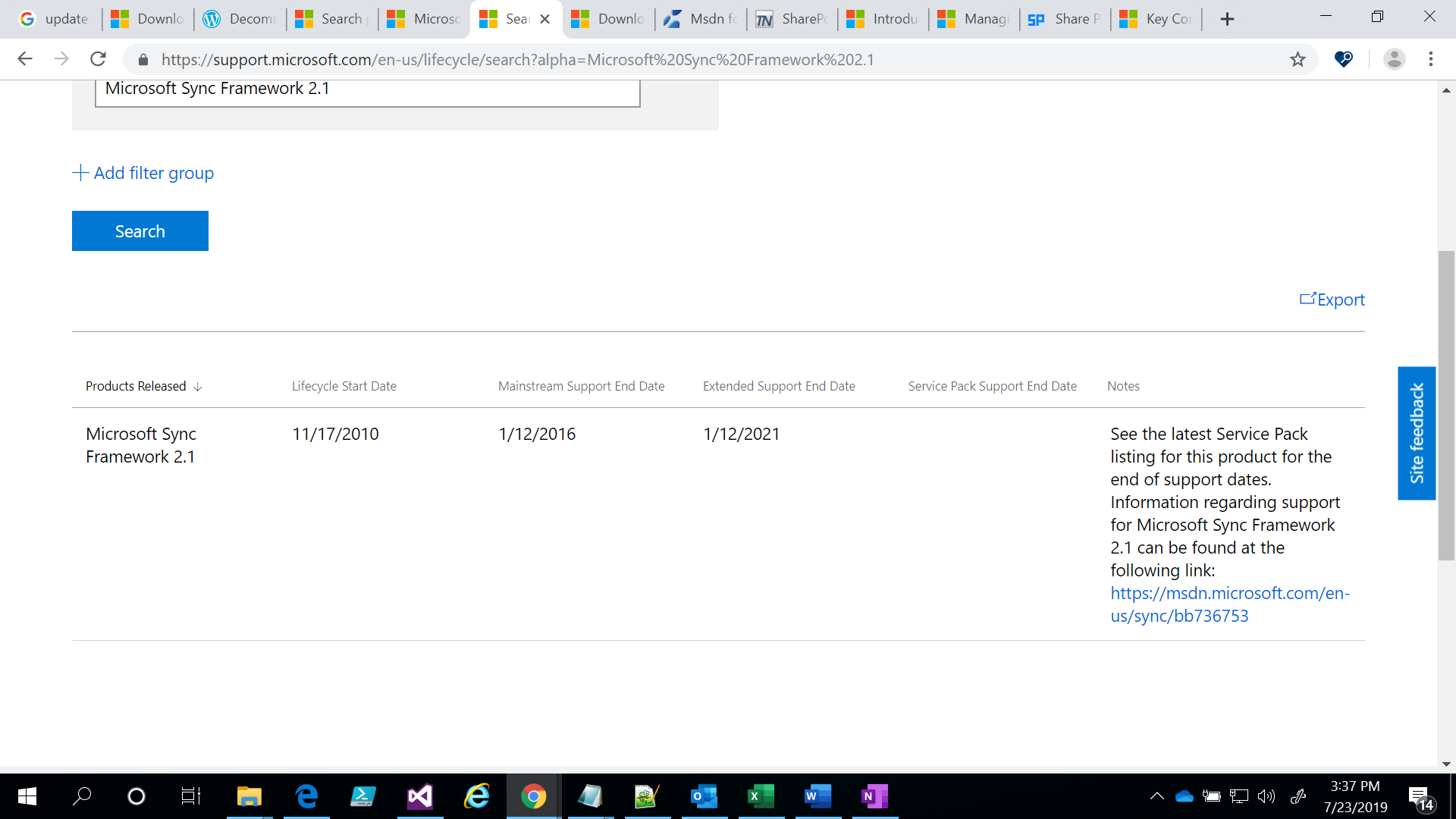Sort by Products Released column arrow

click(198, 387)
